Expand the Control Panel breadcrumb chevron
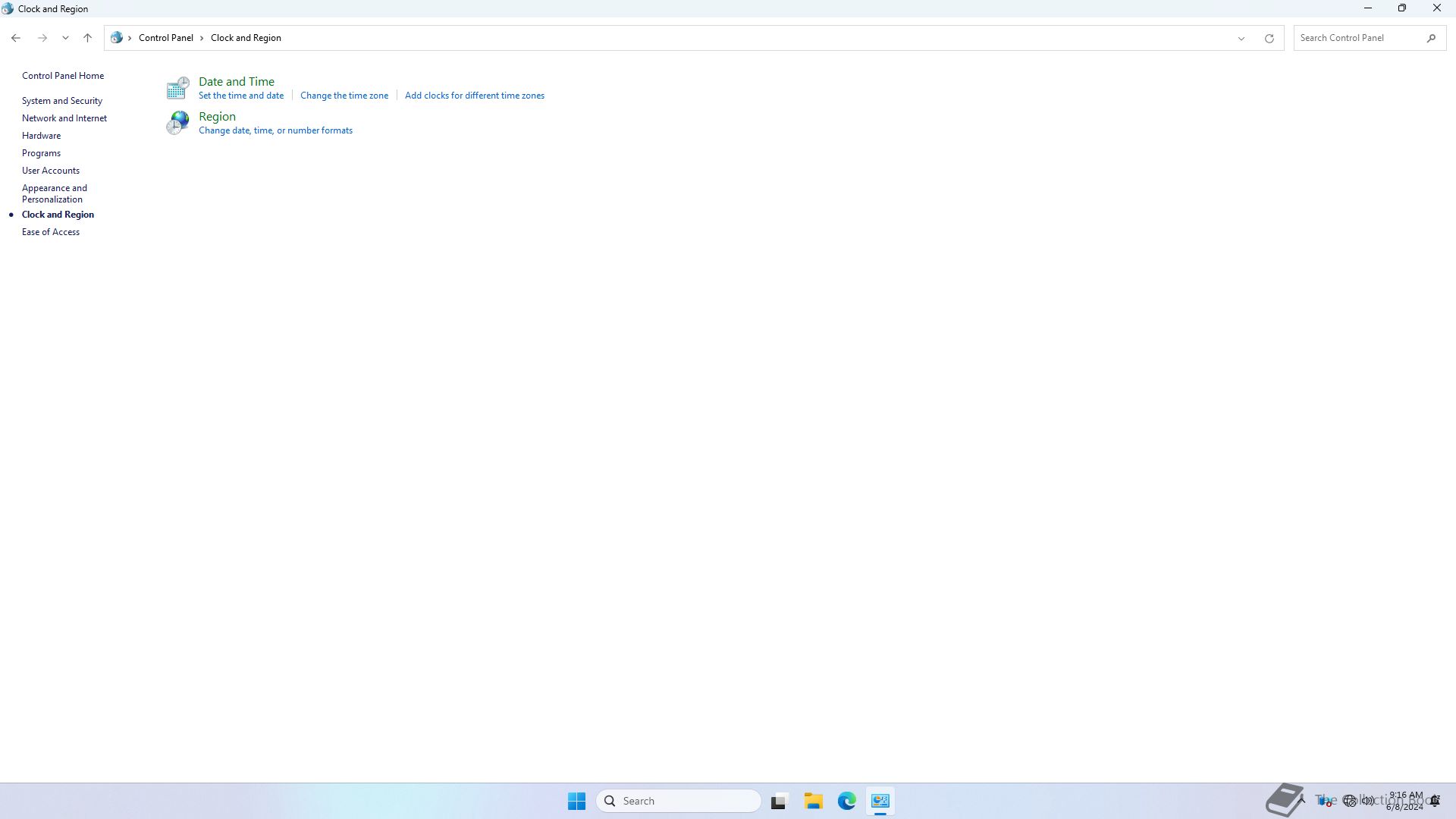This screenshot has height=819, width=1456. click(202, 38)
